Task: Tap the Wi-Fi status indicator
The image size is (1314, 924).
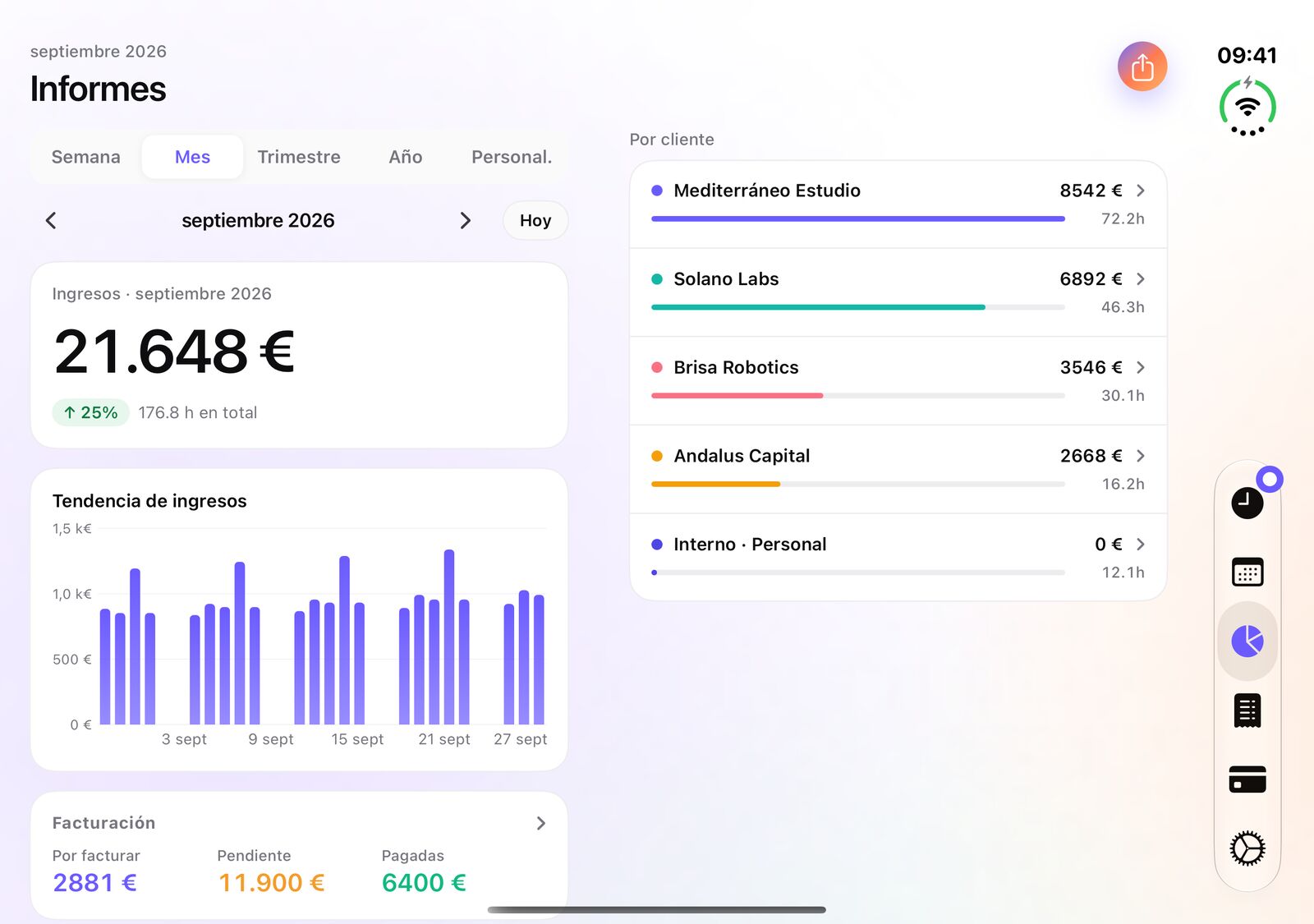Action: [1247, 107]
